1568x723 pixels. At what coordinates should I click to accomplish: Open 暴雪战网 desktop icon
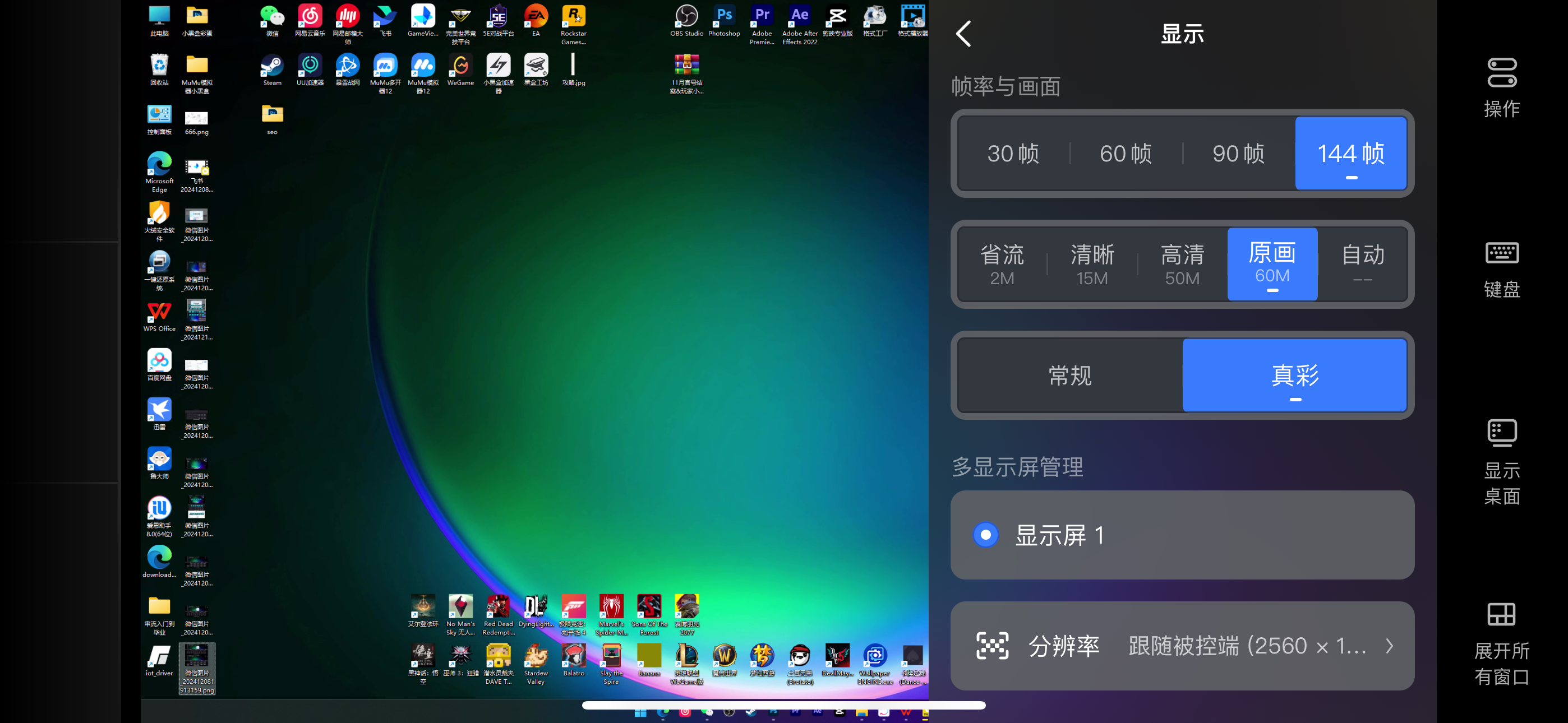(x=348, y=69)
